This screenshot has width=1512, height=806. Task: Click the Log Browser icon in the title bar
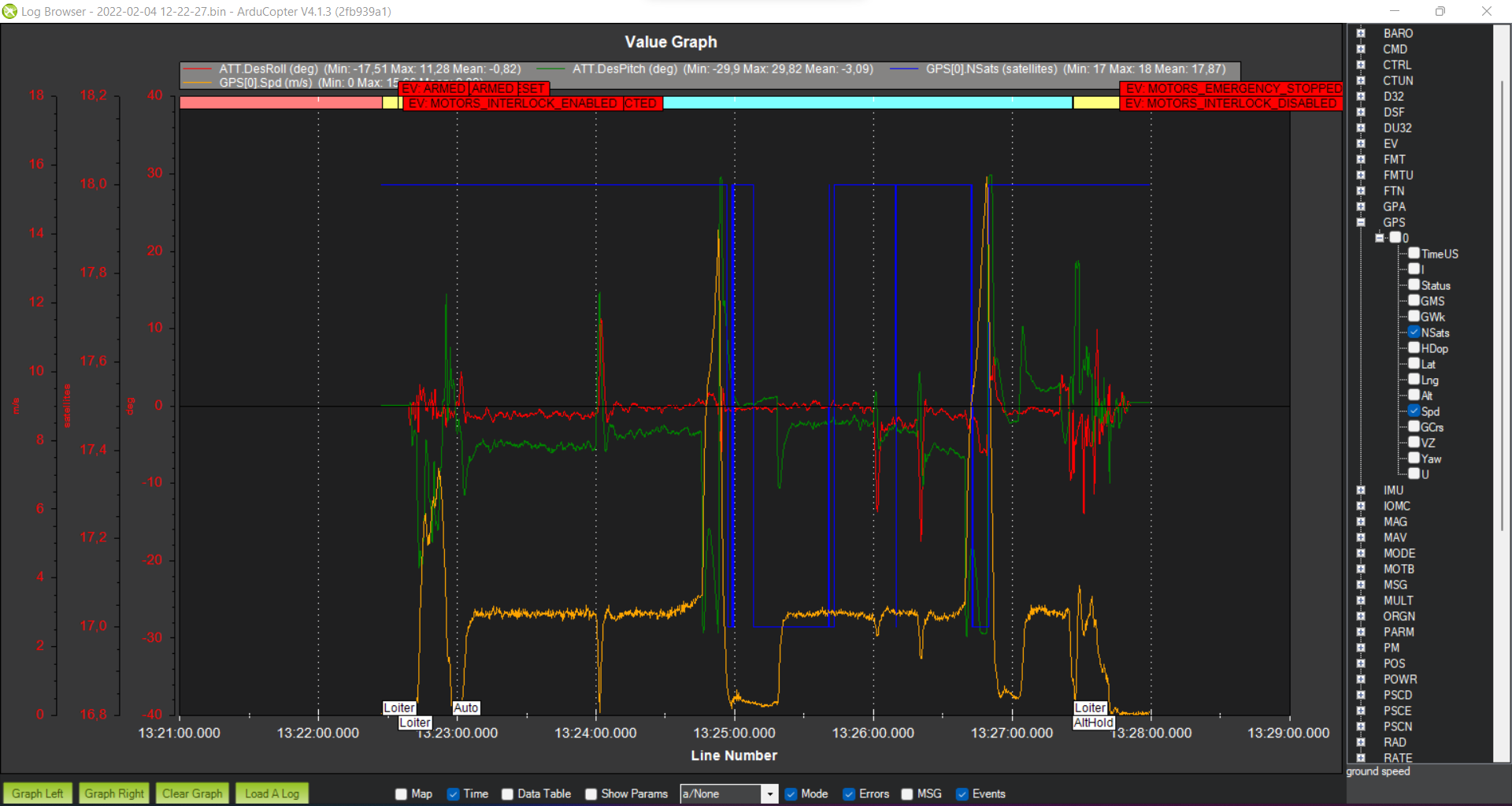tap(9, 11)
